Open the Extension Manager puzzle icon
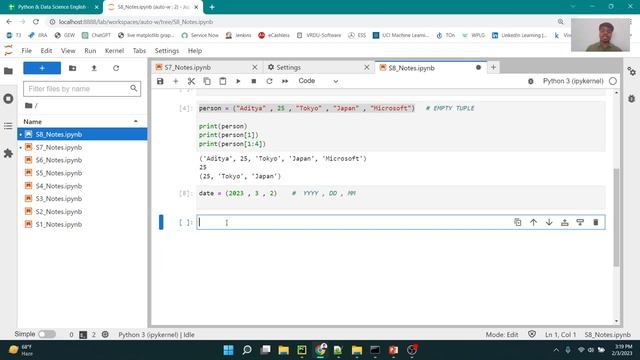This screenshot has width=640, height=360. coord(8,153)
